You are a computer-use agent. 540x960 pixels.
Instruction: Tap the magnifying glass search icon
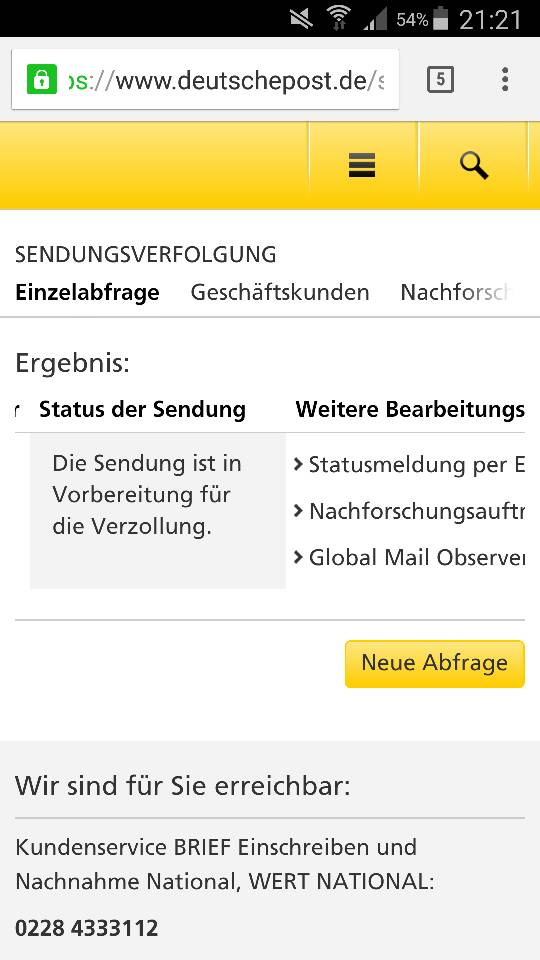pyautogui.click(x=474, y=165)
